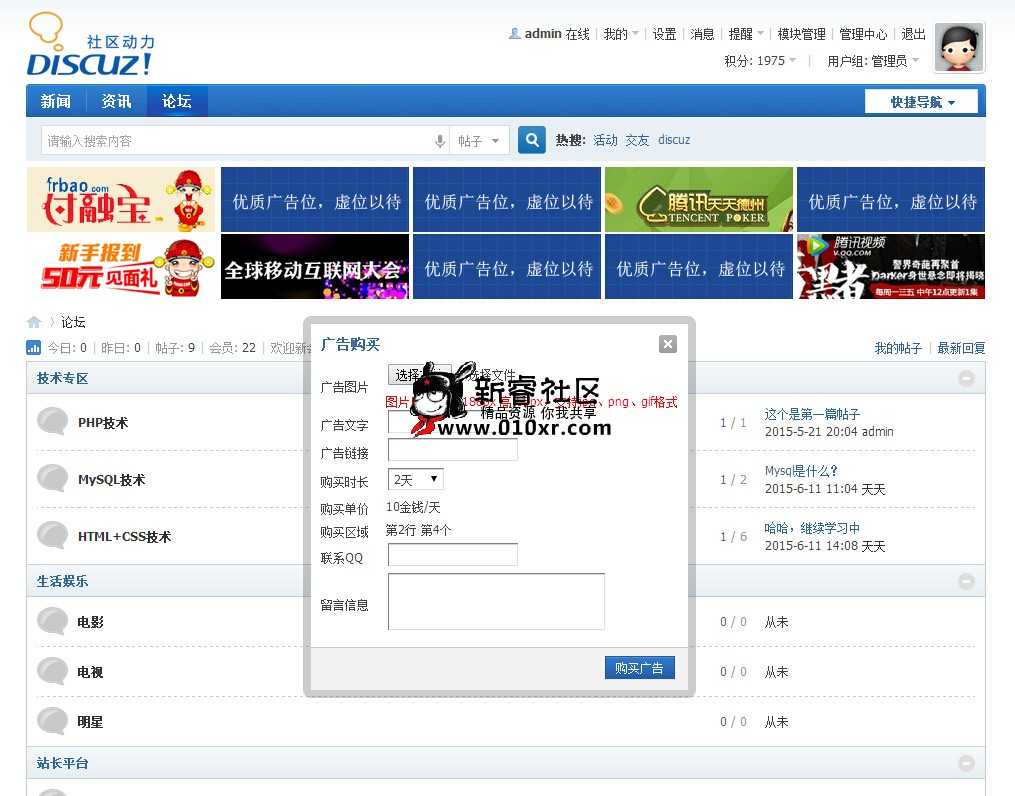Image resolution: width=1015 pixels, height=796 pixels.
Task: Open the 帖子 search type dropdown
Action: 479,141
